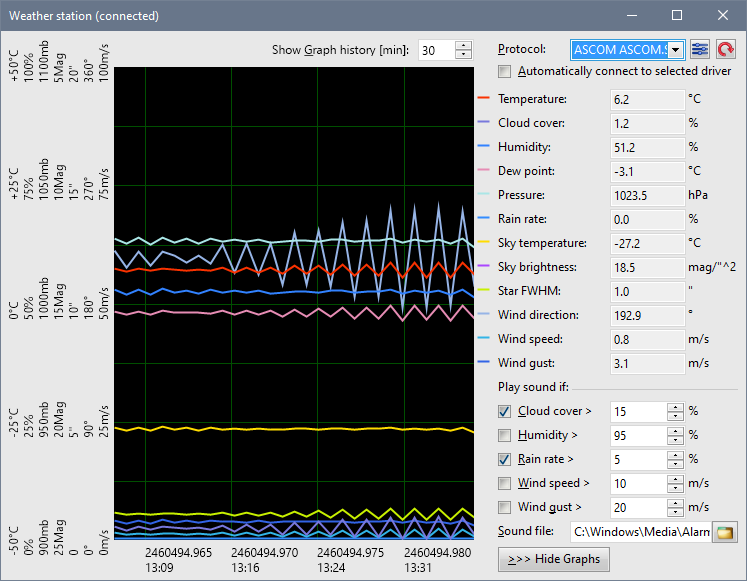
Task: Uncheck the Cloud cover sound alarm
Action: [x=505, y=412]
